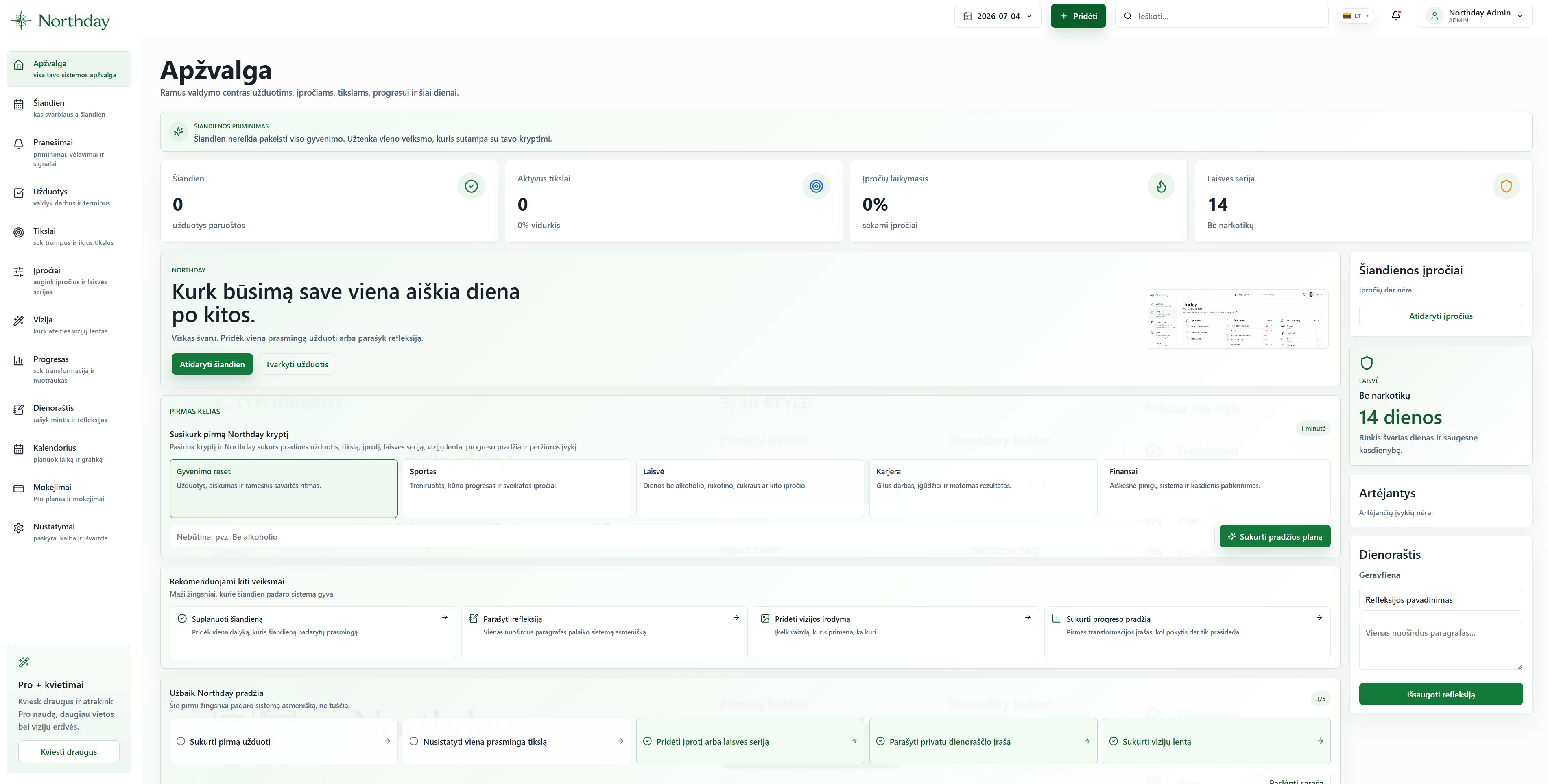Click the Pranešimai bell sidebar icon
The image size is (1548, 784).
[x=19, y=144]
